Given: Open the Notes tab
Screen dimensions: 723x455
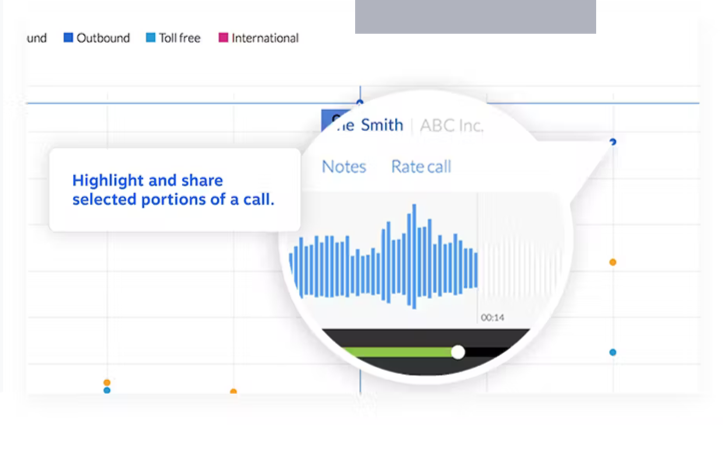Looking at the screenshot, I should point(344,167).
